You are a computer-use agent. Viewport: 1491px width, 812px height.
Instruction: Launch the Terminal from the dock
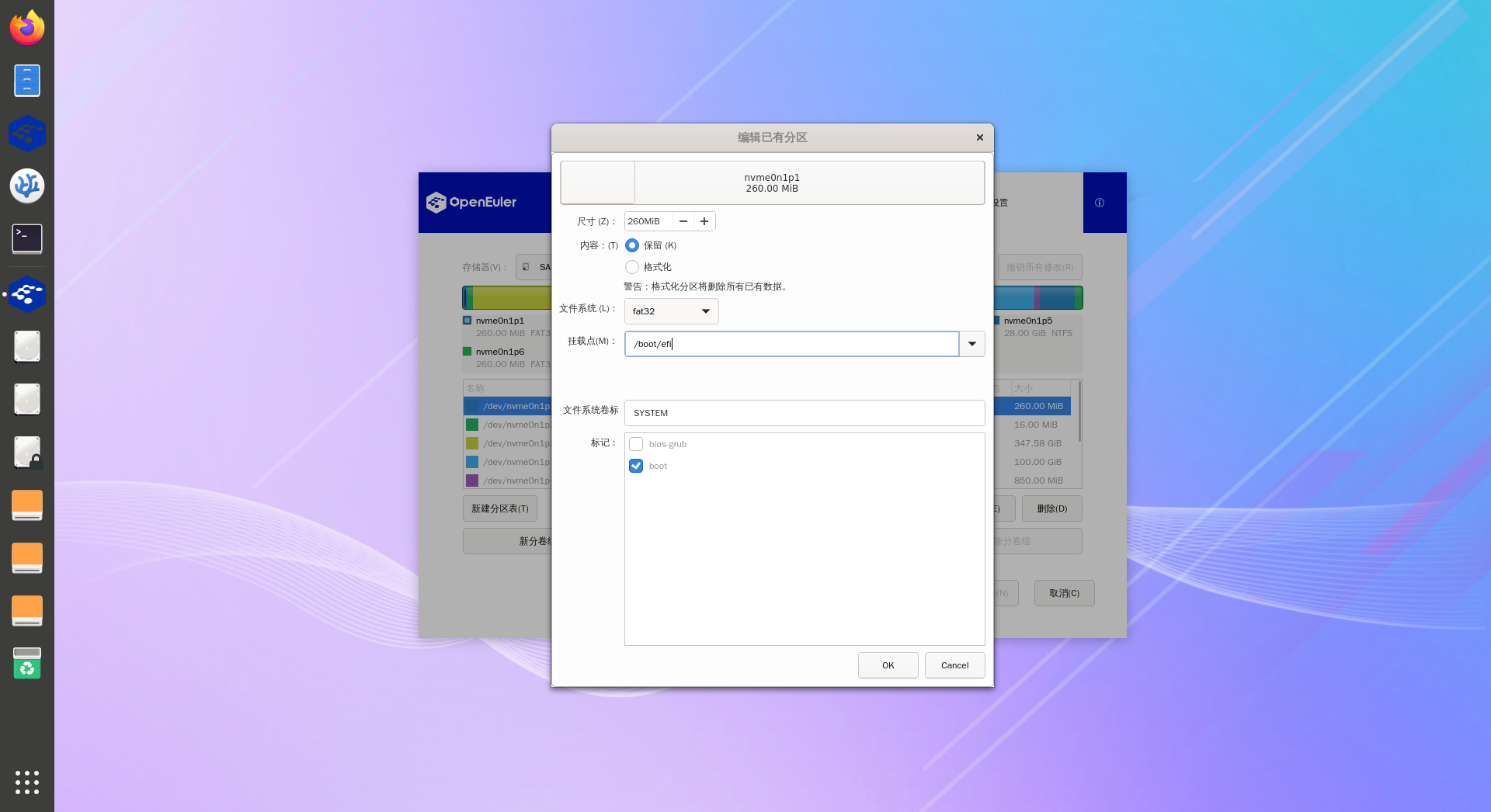(x=27, y=238)
